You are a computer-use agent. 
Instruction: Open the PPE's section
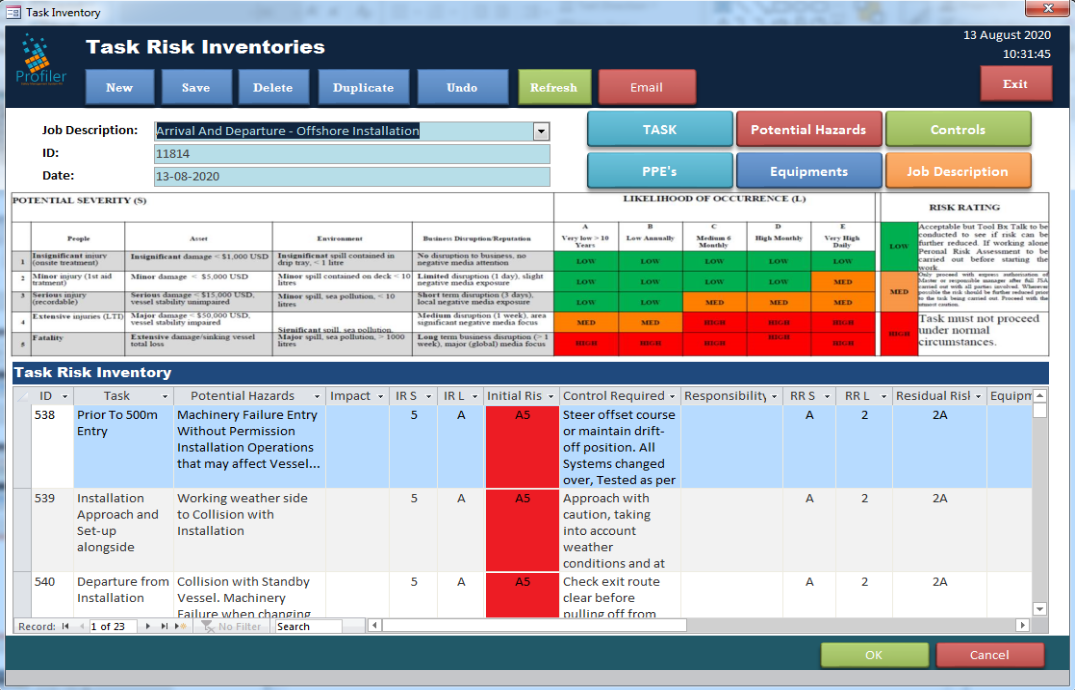(x=659, y=171)
